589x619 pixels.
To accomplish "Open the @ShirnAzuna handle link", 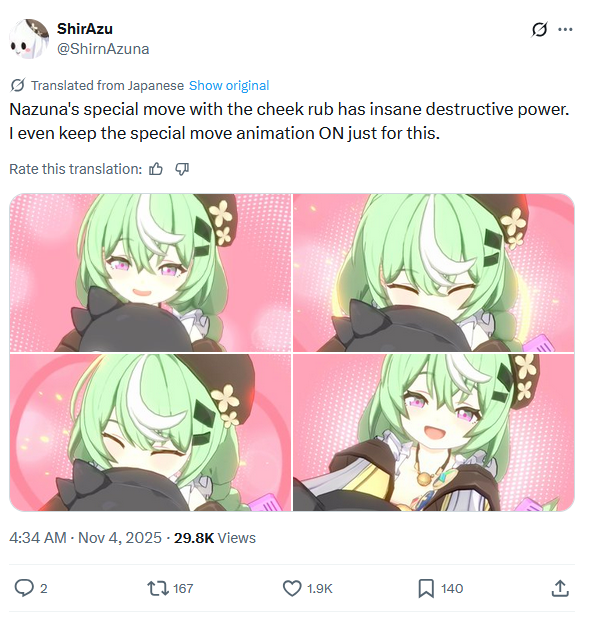I will coord(103,49).
